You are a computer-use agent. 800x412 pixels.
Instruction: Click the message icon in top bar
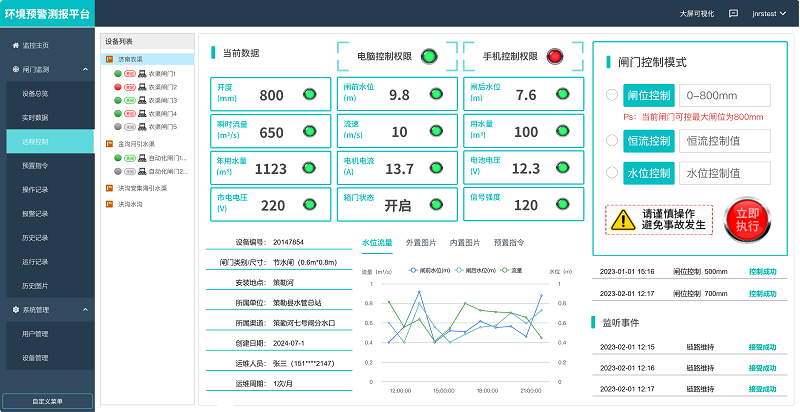click(x=733, y=13)
